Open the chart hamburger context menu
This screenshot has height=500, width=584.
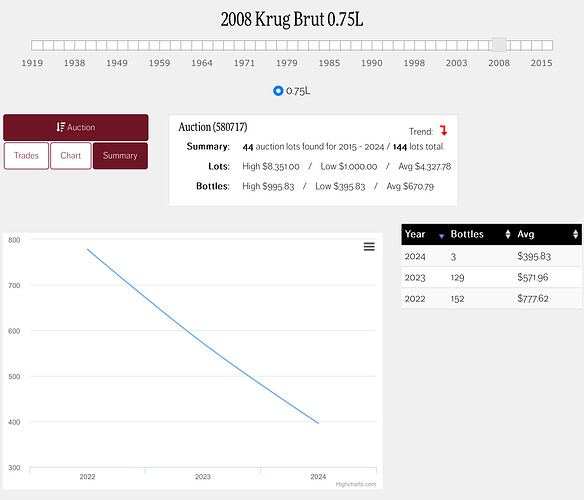369,247
